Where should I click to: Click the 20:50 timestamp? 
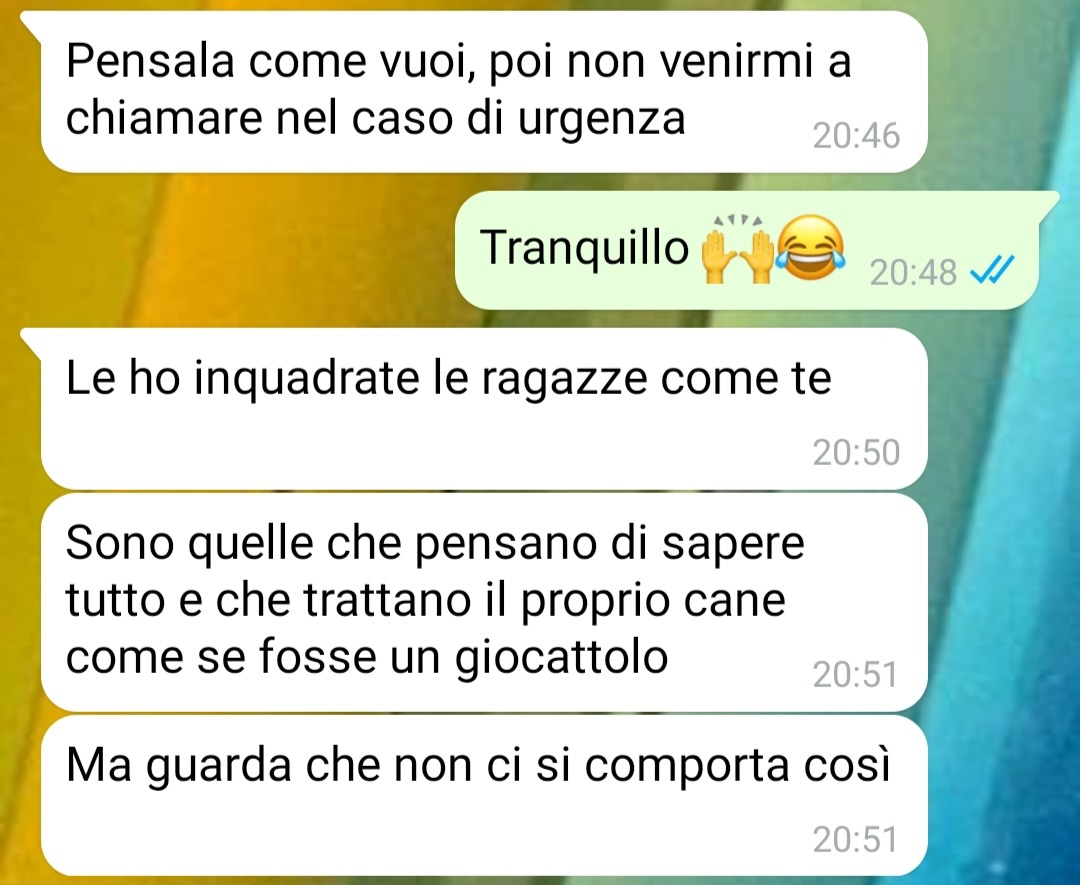tap(856, 452)
